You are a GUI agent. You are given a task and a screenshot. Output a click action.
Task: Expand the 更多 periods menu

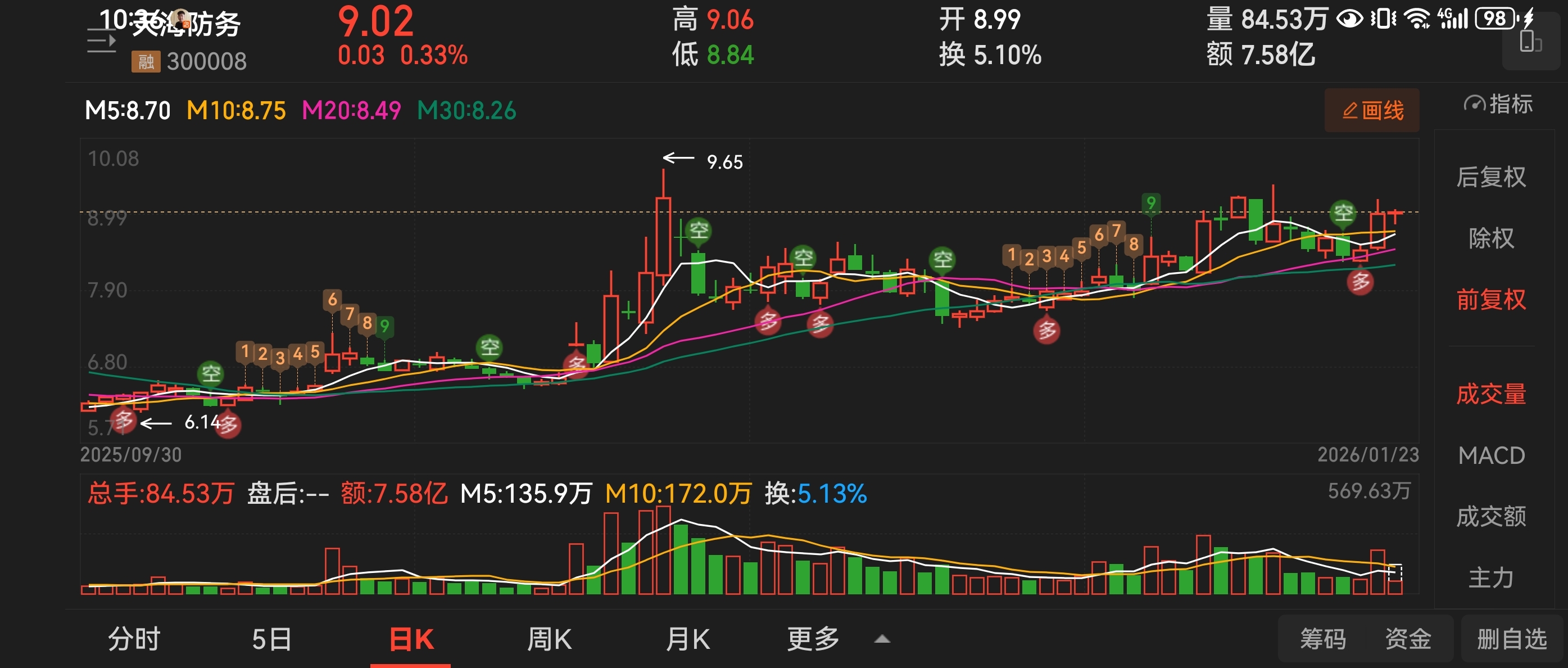(813, 639)
